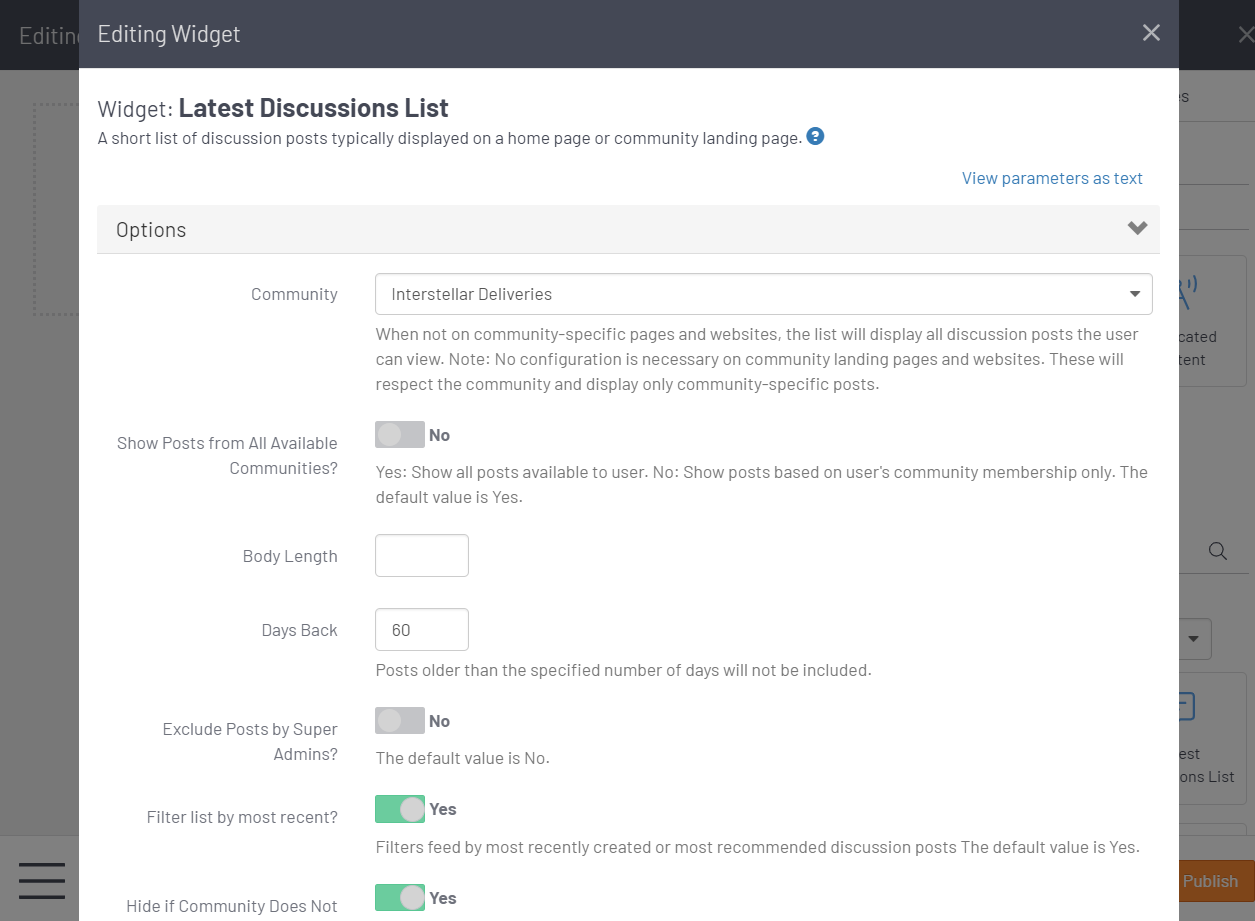Toggle Exclude Posts by Super Admins switch
This screenshot has width=1255, height=921.
tap(400, 721)
